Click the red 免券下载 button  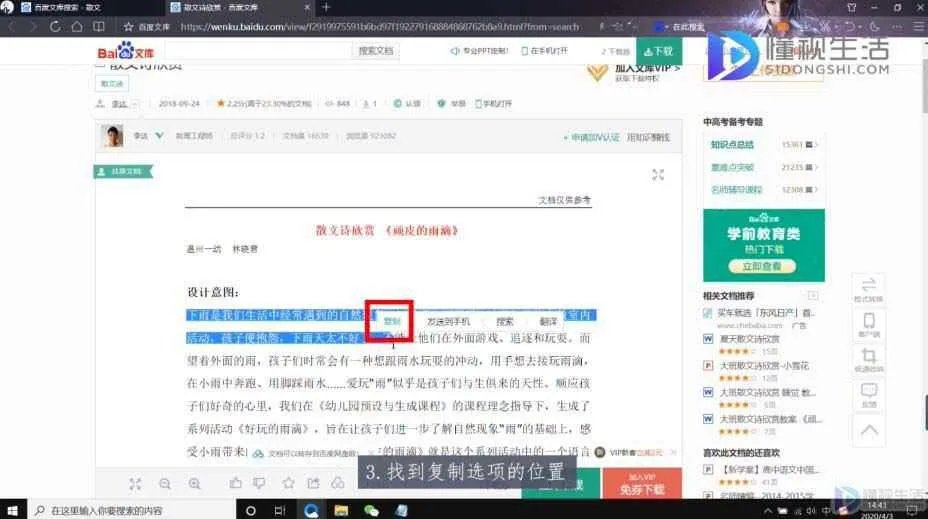point(642,483)
